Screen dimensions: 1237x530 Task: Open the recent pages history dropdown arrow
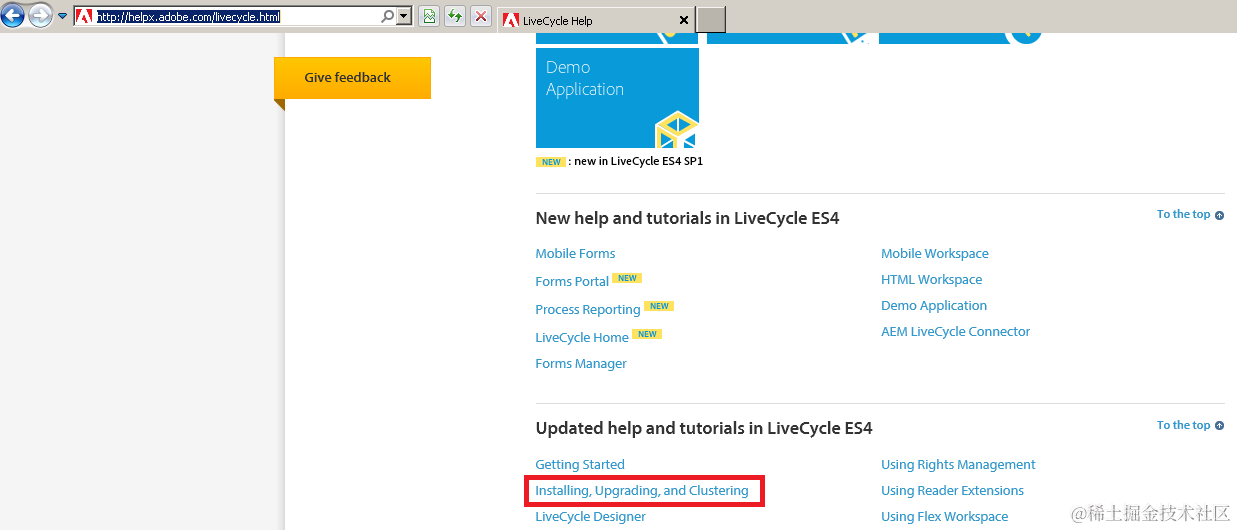(x=62, y=17)
